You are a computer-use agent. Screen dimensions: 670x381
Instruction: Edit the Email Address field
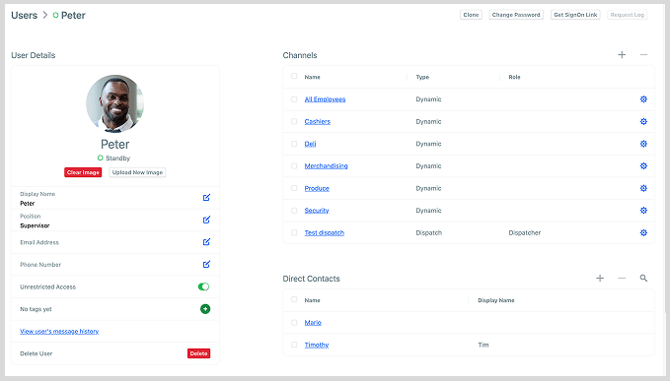coord(206,242)
